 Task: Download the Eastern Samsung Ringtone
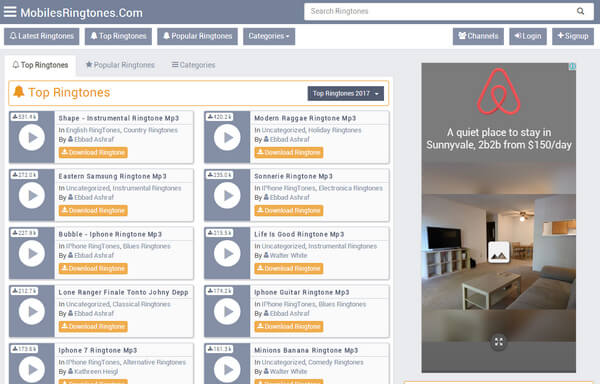pos(93,210)
